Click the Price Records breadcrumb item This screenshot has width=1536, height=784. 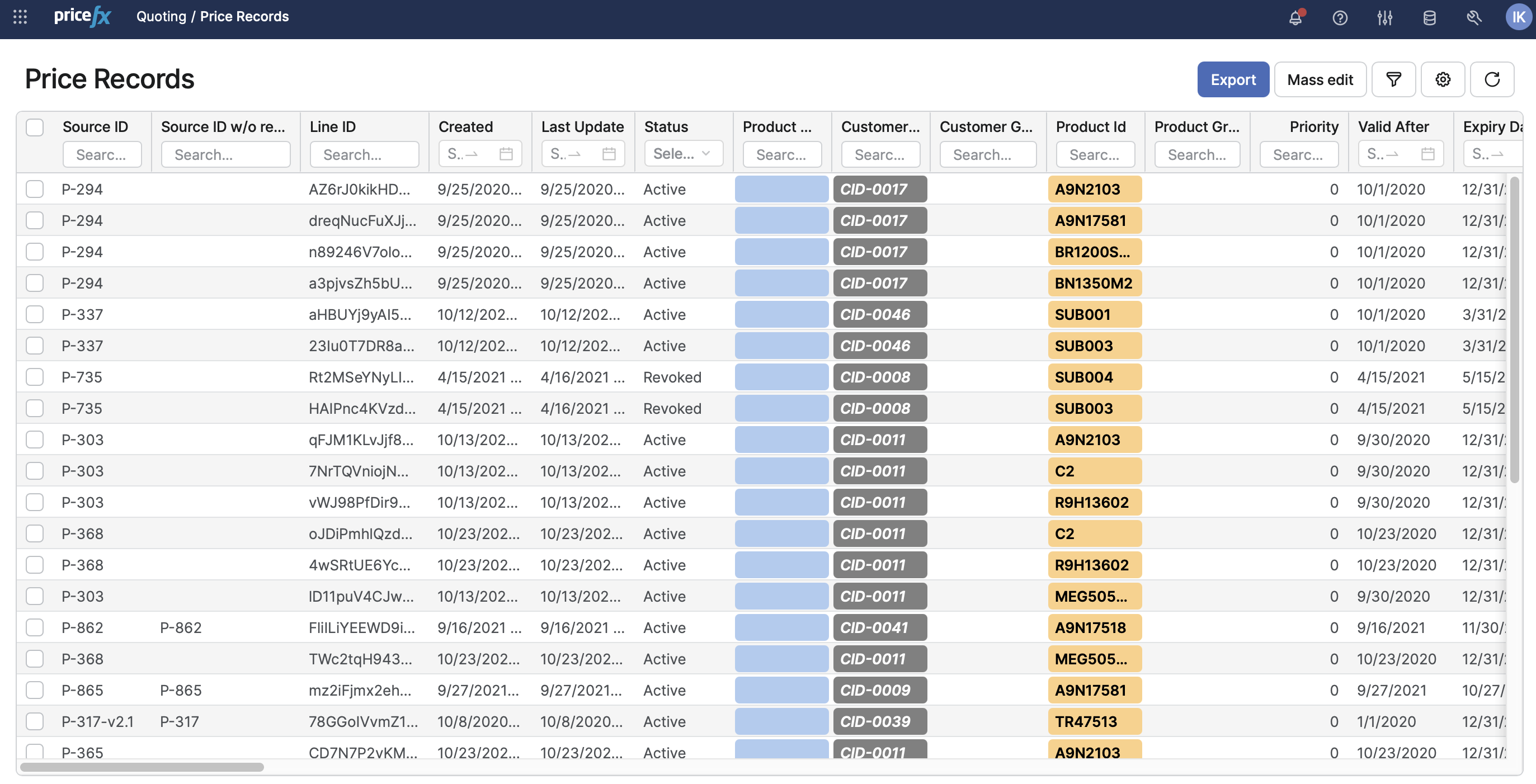(x=244, y=17)
